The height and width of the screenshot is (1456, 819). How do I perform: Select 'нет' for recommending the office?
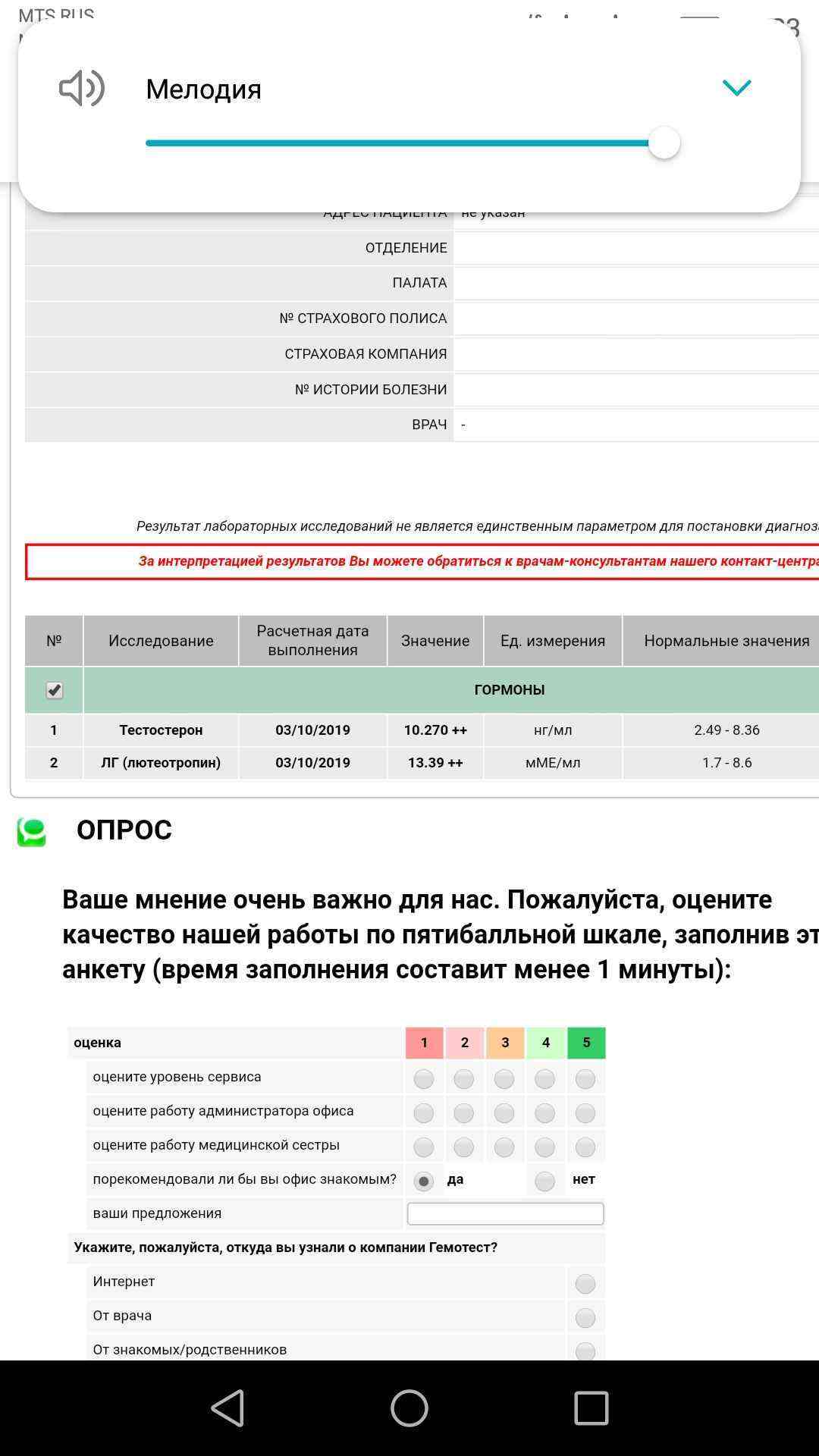tap(544, 1181)
